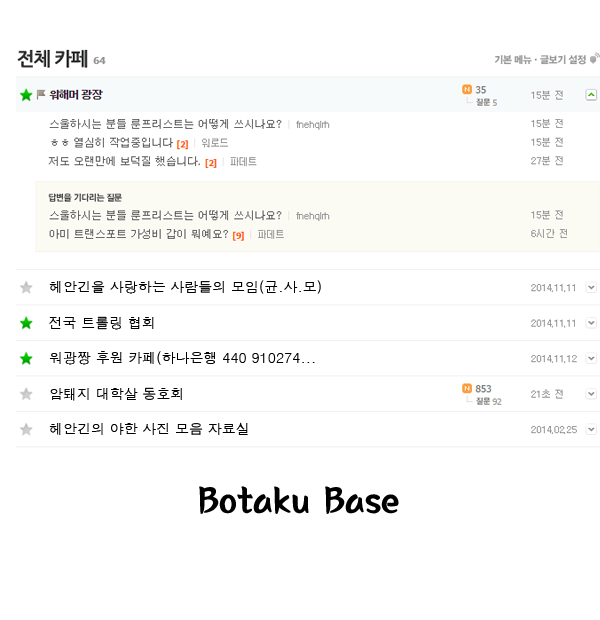Open 아미 트랜스포트 가성비 갑이 뭐예요 question
Viewport: 600px width, 620px height.
[x=138, y=234]
